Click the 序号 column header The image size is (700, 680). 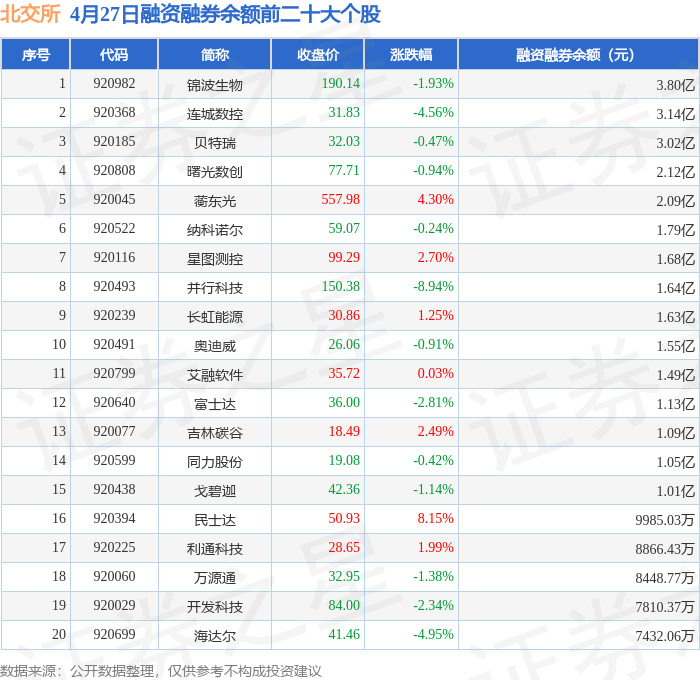pos(36,55)
